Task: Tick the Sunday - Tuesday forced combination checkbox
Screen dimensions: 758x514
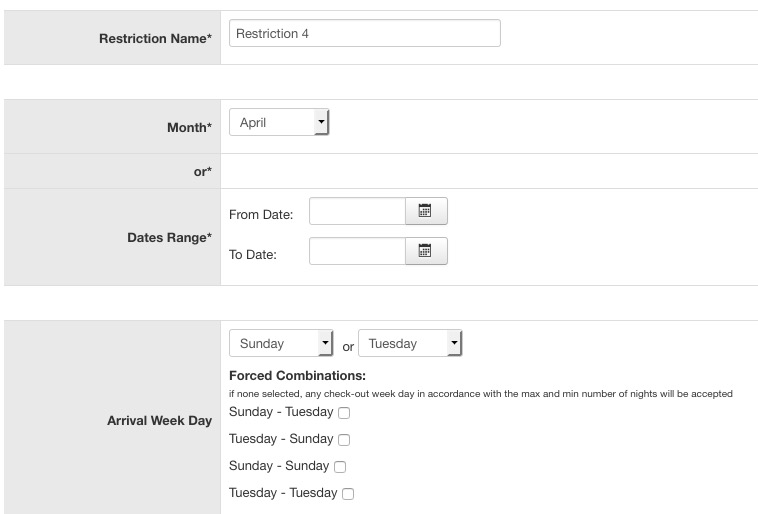Action: [x=344, y=412]
